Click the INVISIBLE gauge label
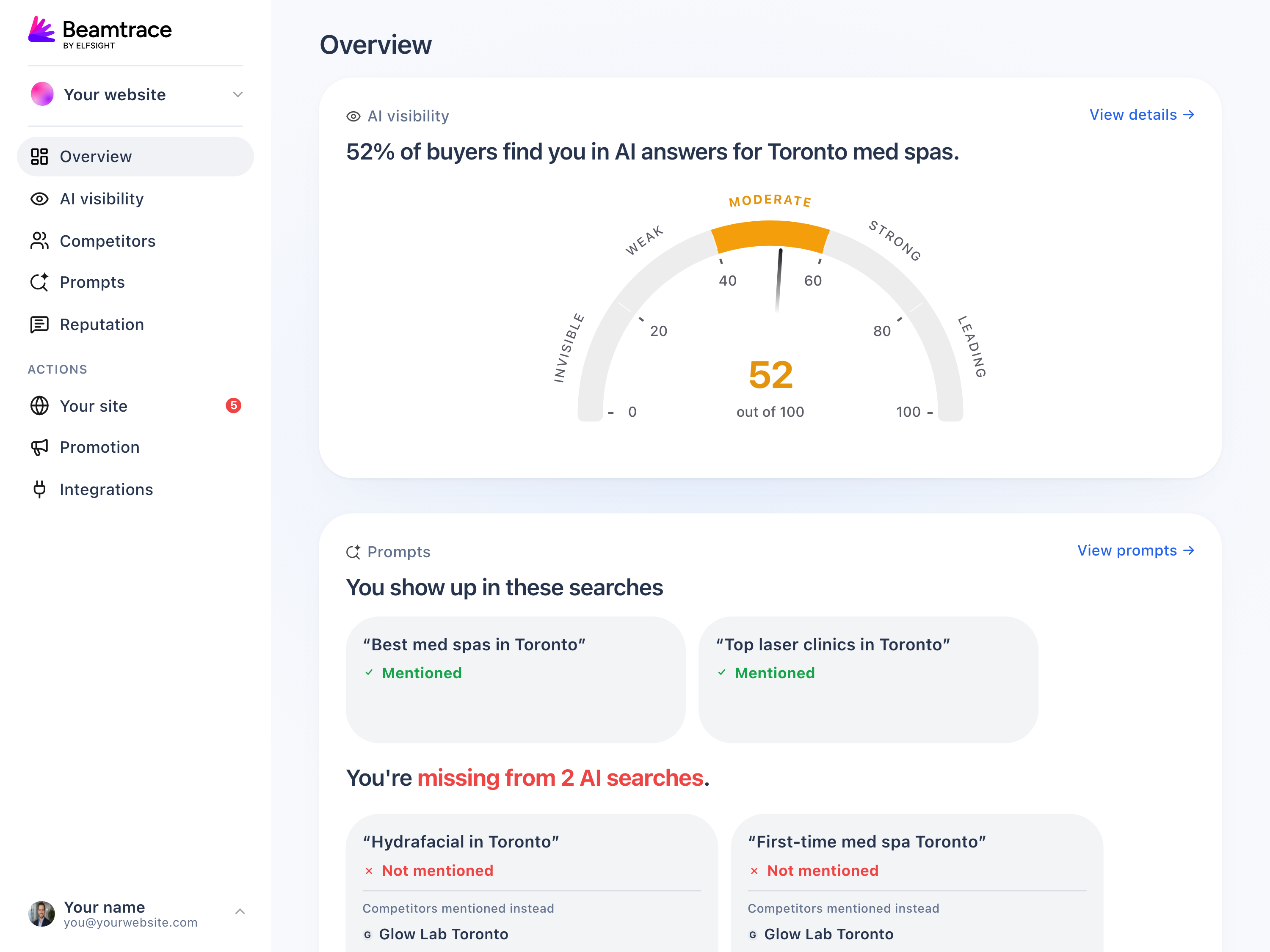 [x=569, y=348]
